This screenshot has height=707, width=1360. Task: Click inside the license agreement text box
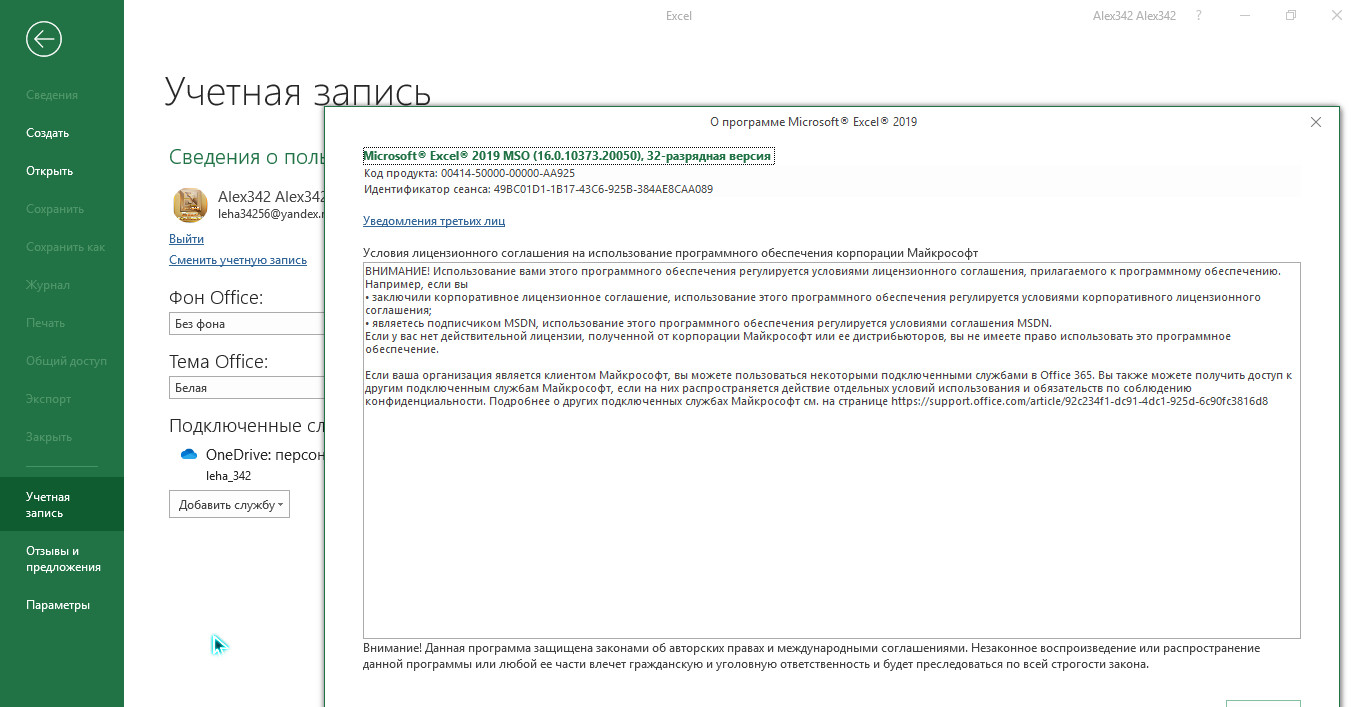click(x=830, y=520)
